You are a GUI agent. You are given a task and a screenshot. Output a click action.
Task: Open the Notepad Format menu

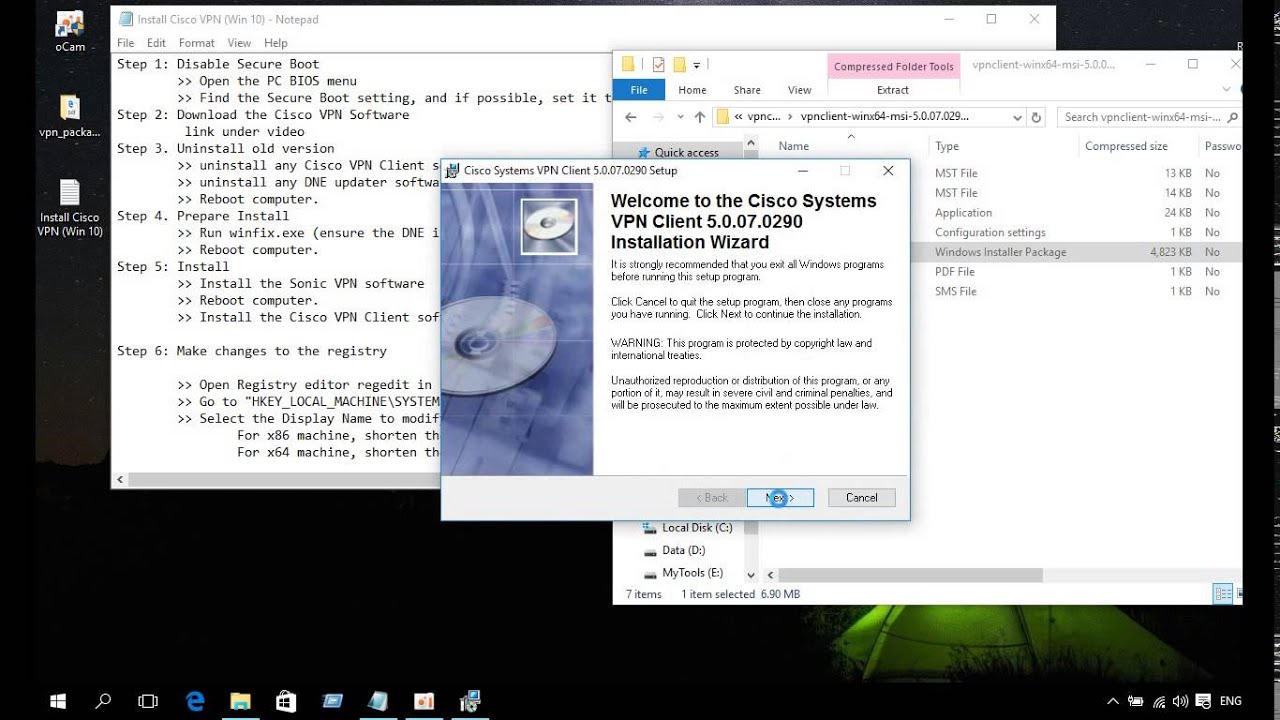[197, 43]
